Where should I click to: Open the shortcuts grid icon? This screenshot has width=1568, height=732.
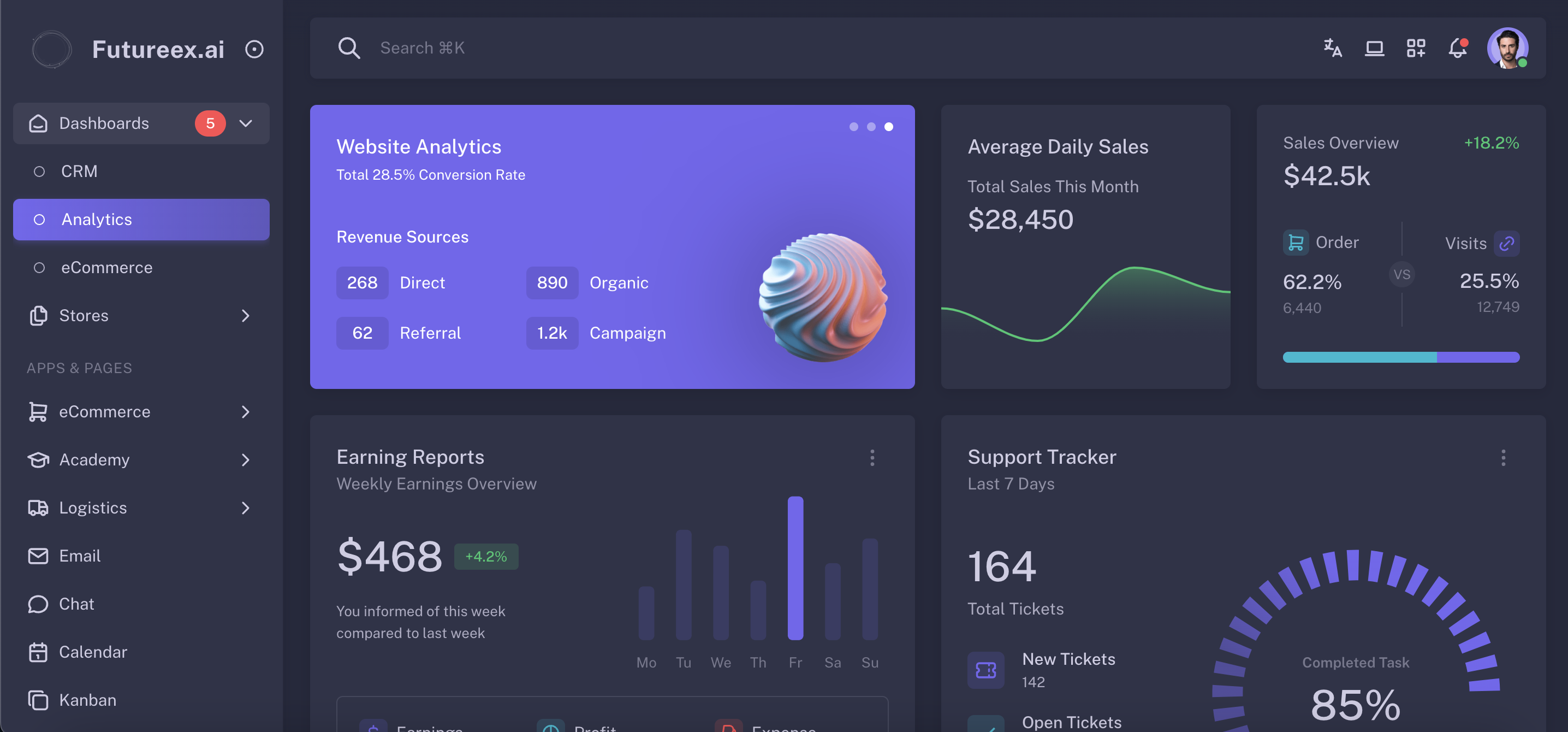[1415, 48]
